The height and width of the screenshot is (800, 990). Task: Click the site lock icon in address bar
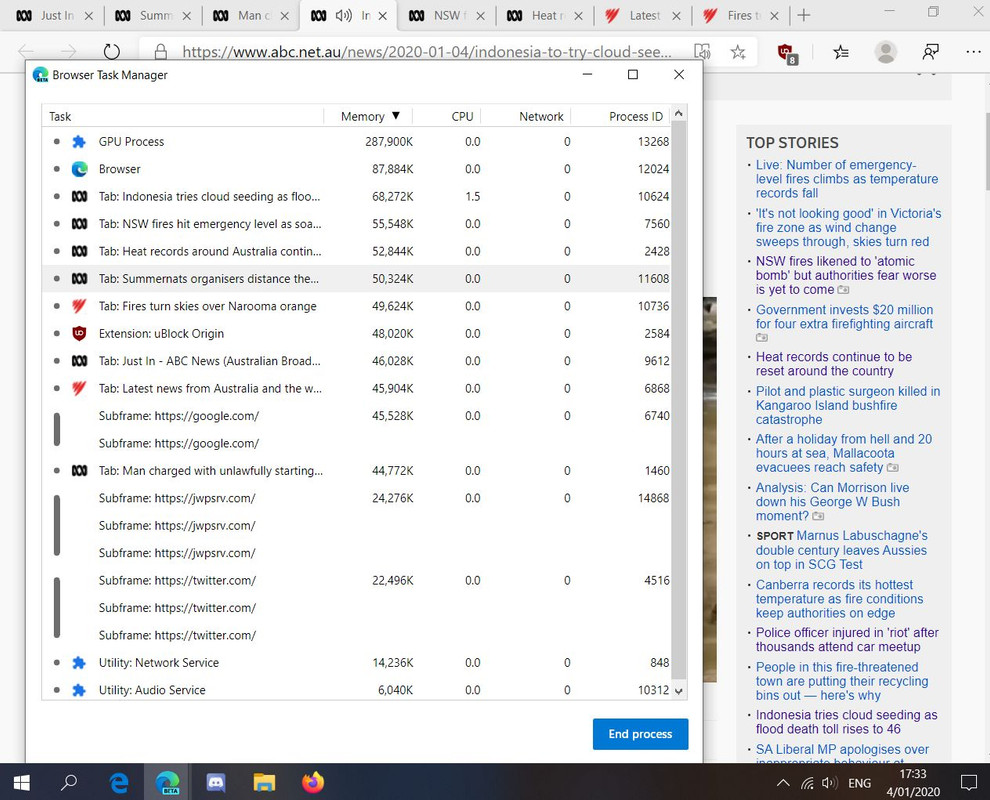(160, 52)
